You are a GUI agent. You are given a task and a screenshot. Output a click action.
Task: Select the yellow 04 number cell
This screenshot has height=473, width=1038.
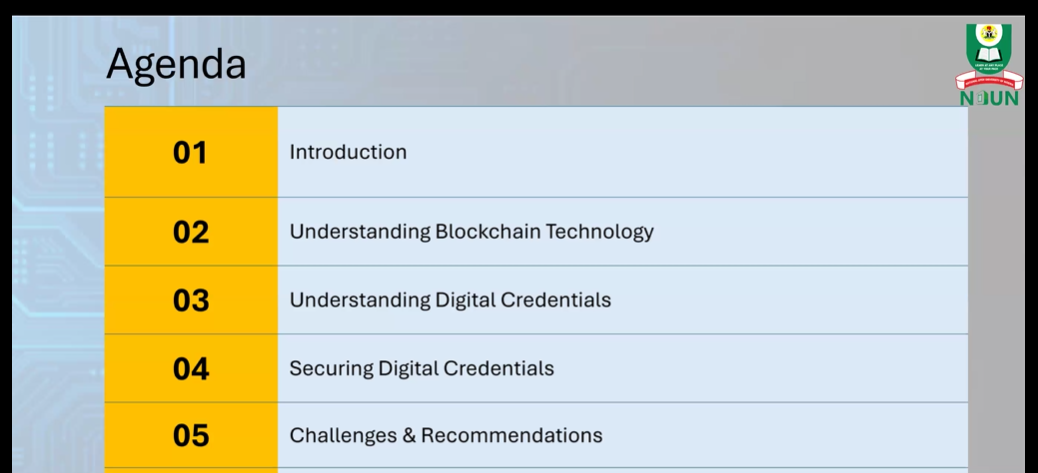[x=191, y=368]
